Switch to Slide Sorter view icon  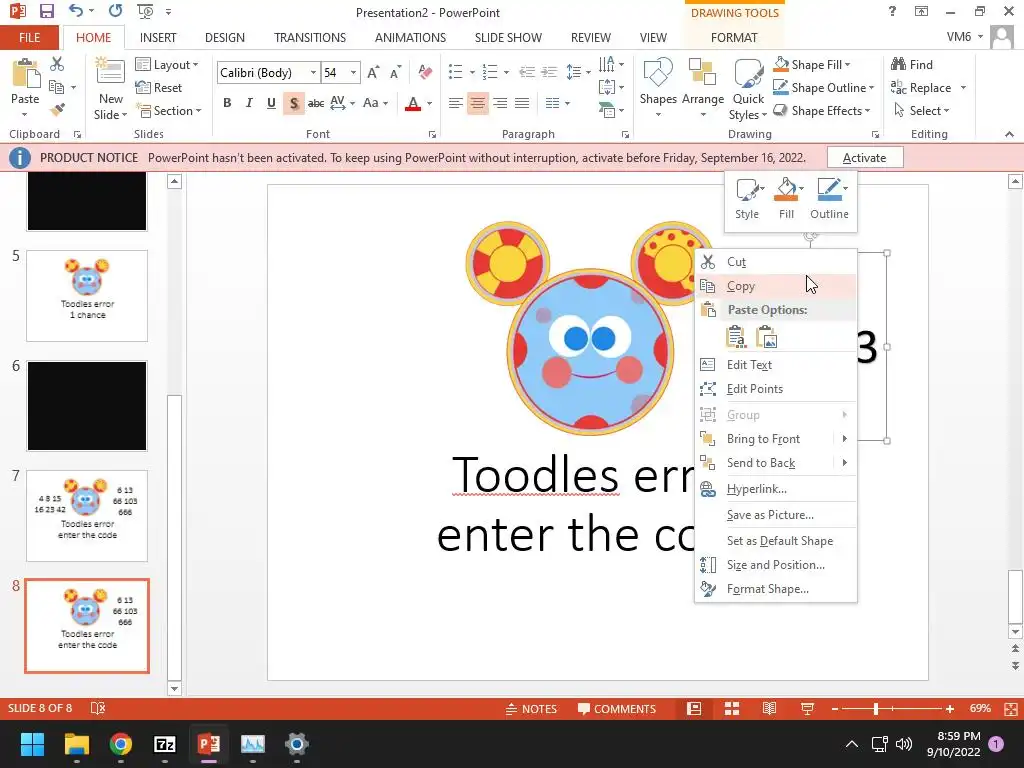coord(732,709)
